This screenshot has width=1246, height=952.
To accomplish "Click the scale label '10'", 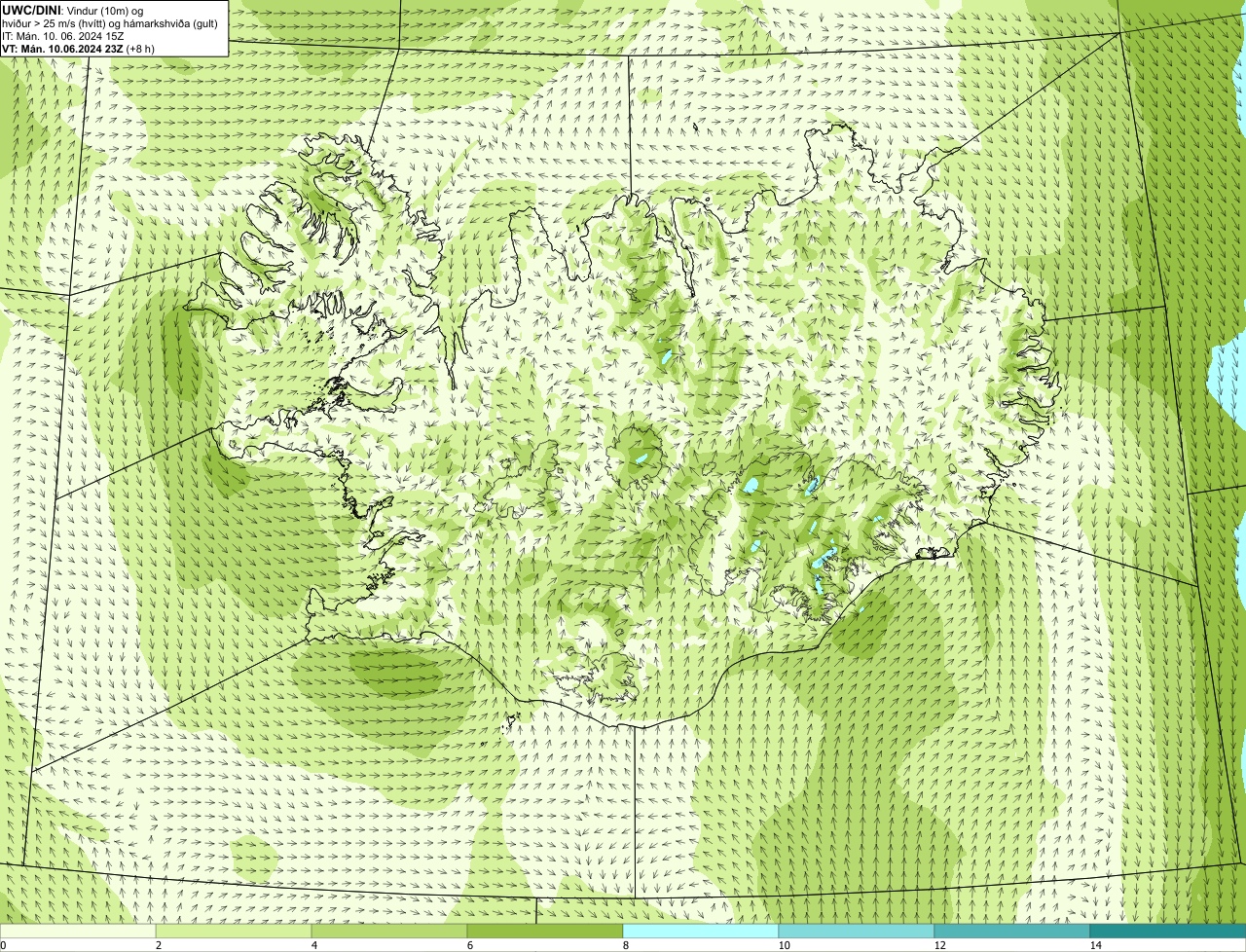I will (784, 945).
